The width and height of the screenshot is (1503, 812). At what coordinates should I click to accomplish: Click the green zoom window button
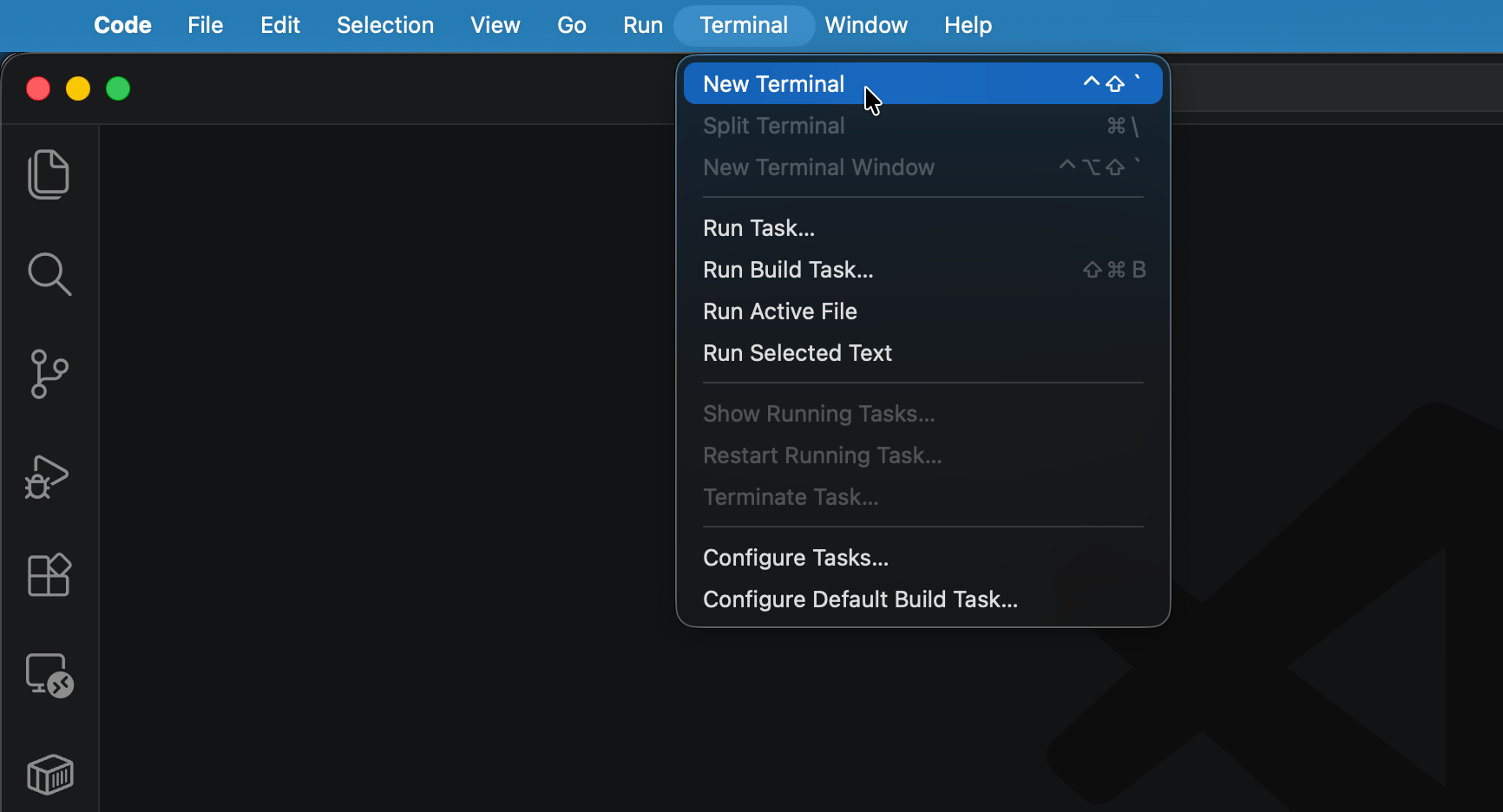(118, 88)
